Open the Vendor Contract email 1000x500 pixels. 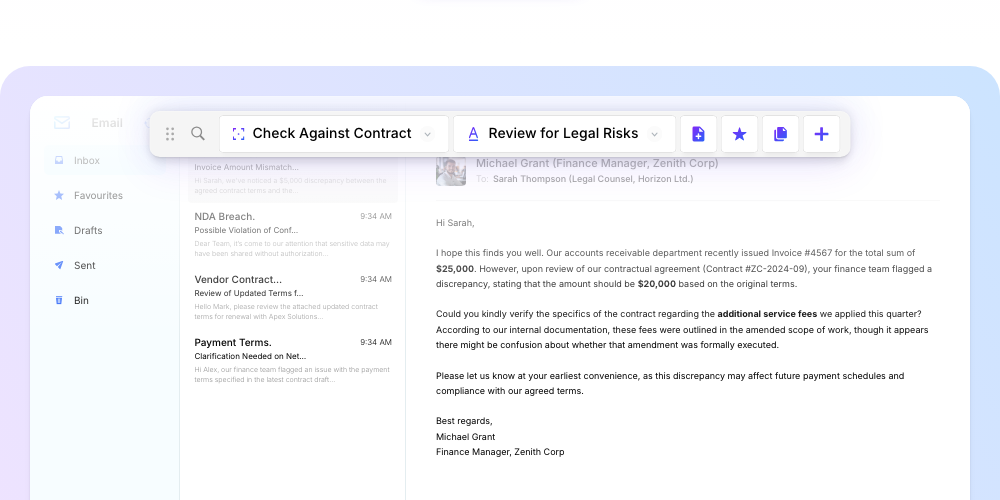click(x=293, y=298)
